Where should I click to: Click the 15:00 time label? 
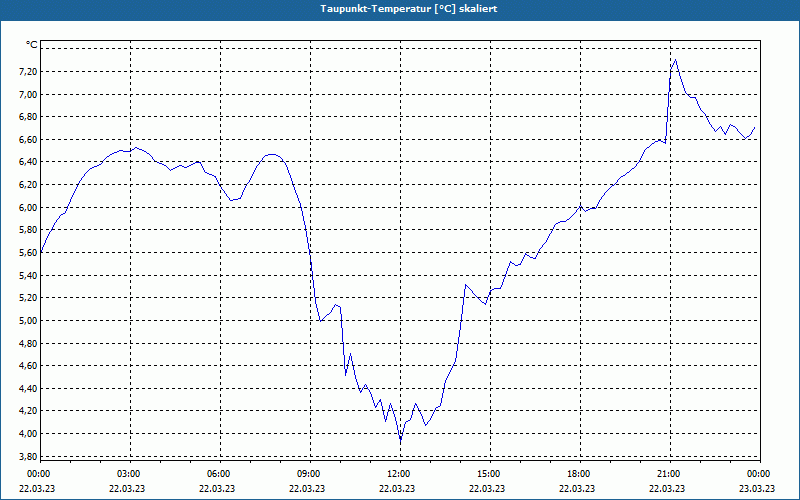[490, 474]
